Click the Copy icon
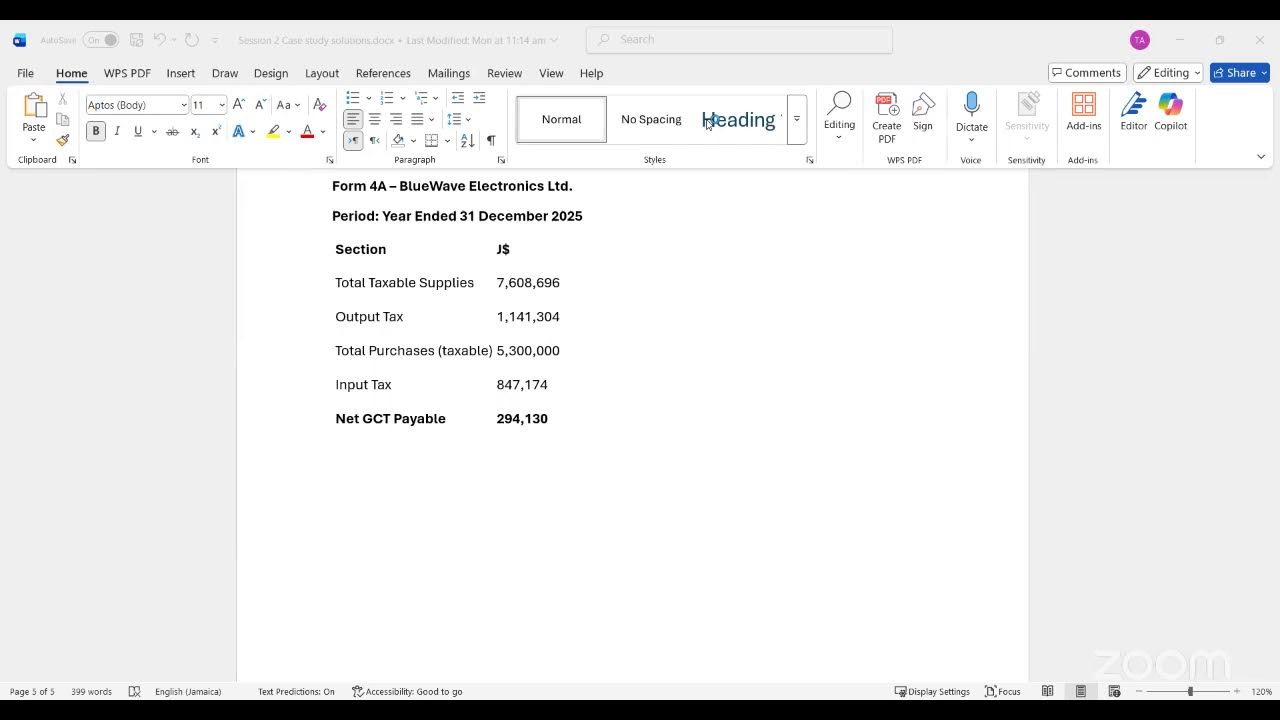Screen dimensions: 1280x720 click(x=62, y=120)
